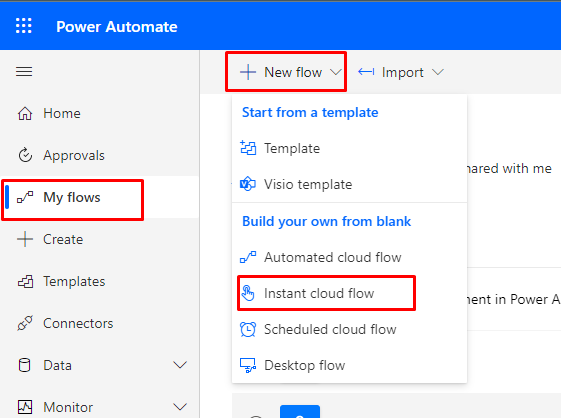Open the Import dropdown arrow

438,72
